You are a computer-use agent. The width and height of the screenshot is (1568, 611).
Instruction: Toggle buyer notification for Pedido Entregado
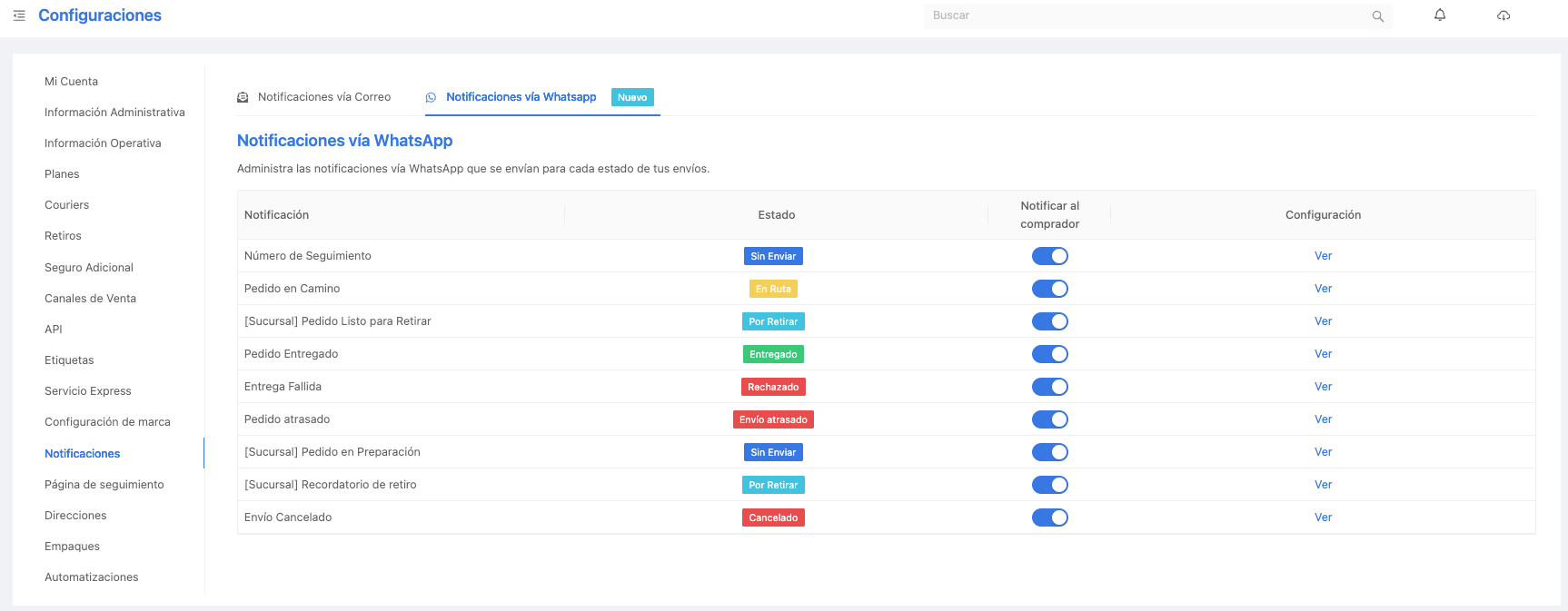click(x=1049, y=354)
